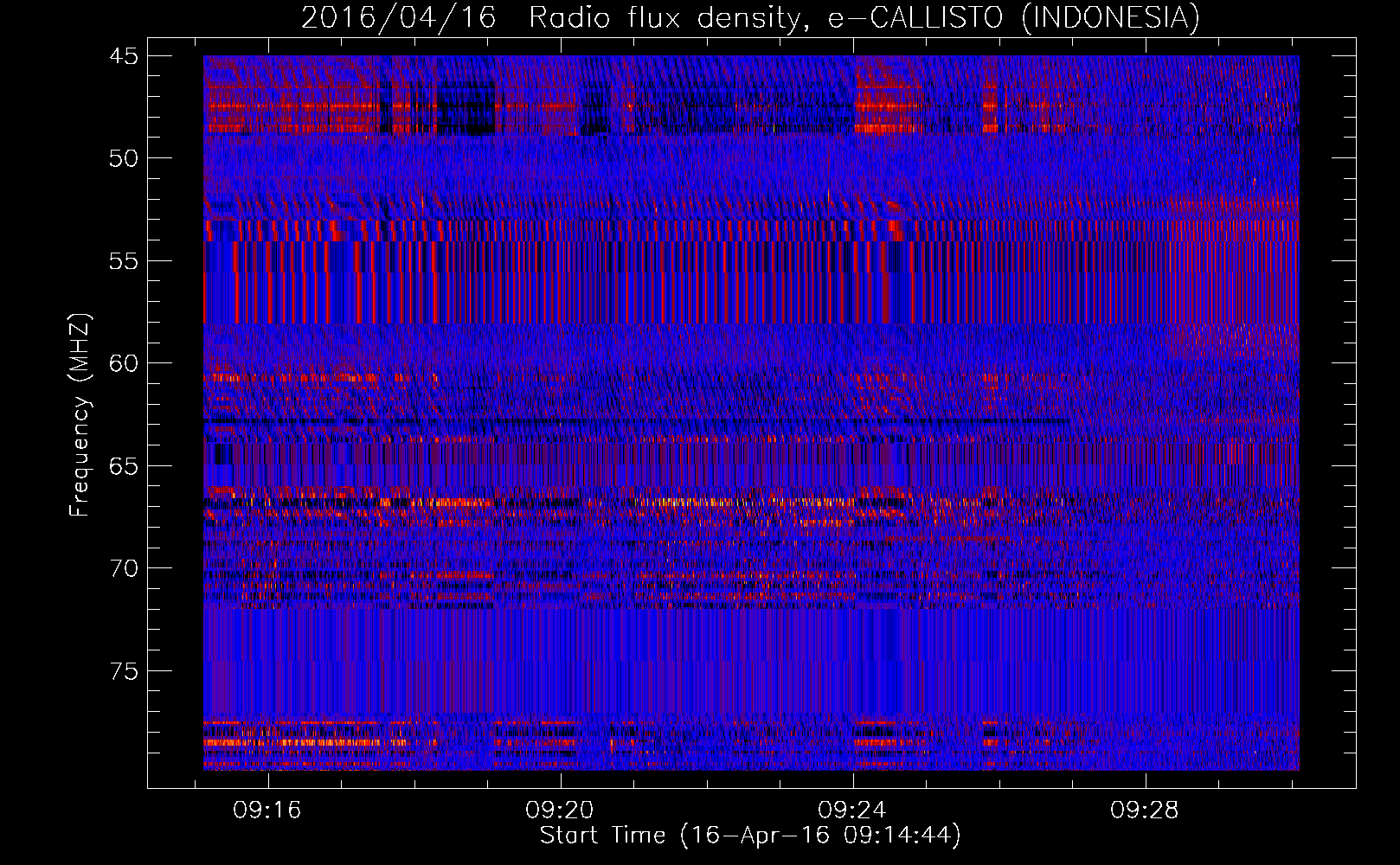
Task: Click the 09:16 time tick label
Action: pyautogui.click(x=267, y=810)
